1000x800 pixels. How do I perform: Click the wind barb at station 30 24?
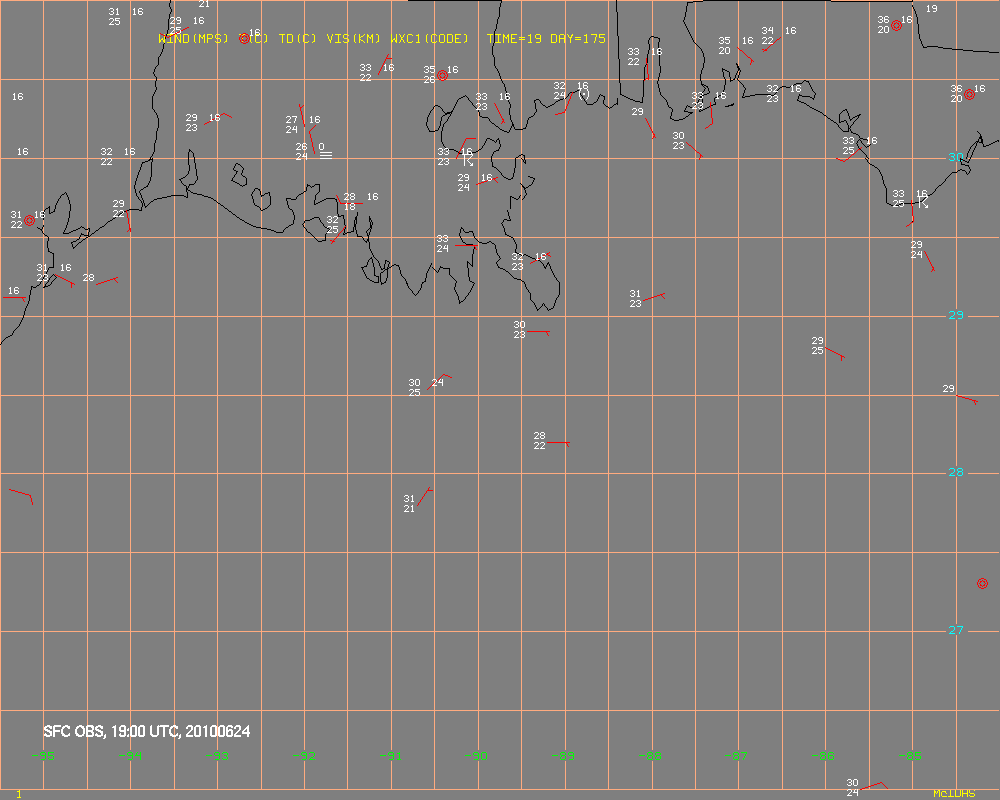873,786
